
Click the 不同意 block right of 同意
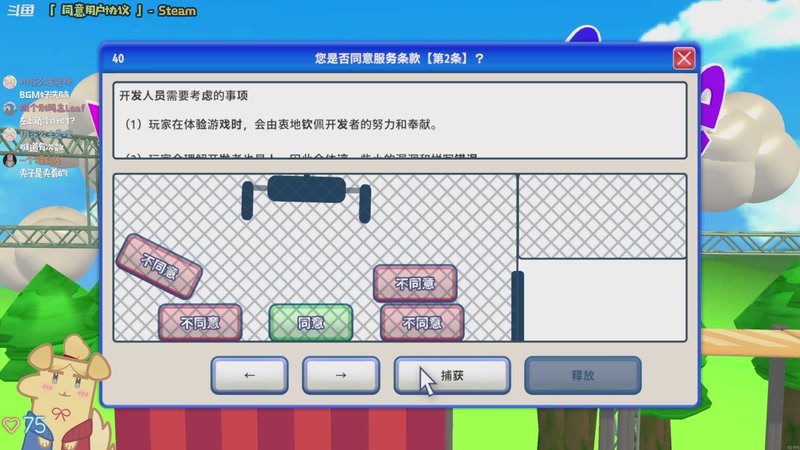pyautogui.click(x=422, y=322)
